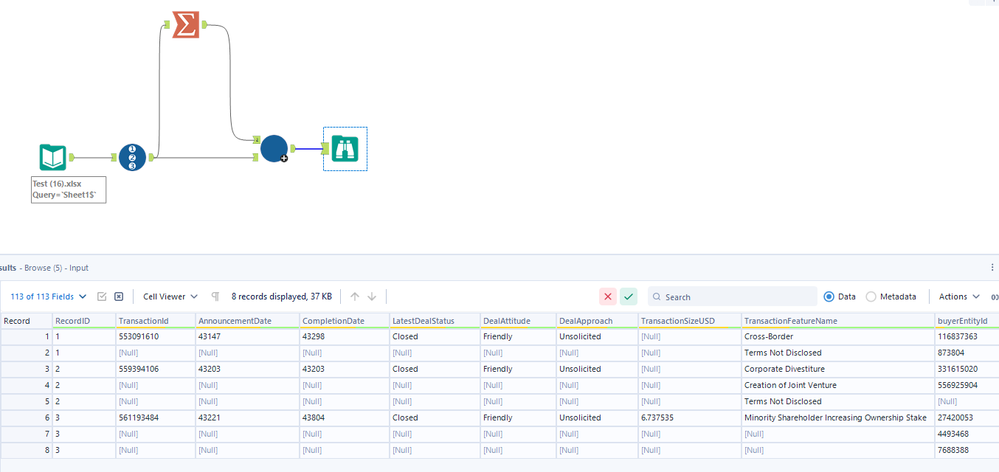Select the Corporate Divestiture cell
Screen dimensions: 999x472
[838, 369]
